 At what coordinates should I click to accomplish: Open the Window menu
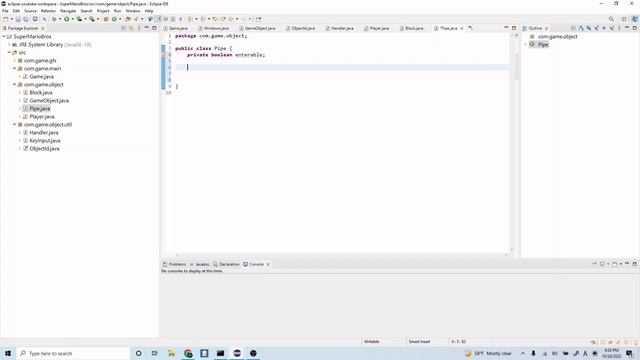click(133, 11)
